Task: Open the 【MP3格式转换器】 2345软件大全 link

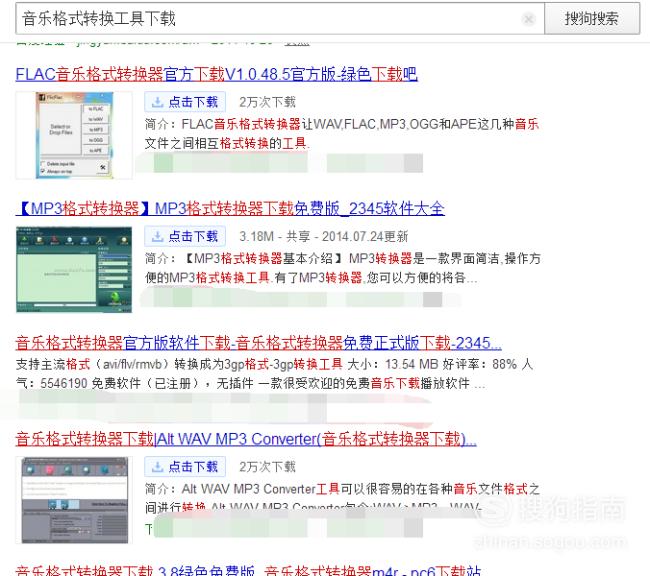Action: pos(230,209)
